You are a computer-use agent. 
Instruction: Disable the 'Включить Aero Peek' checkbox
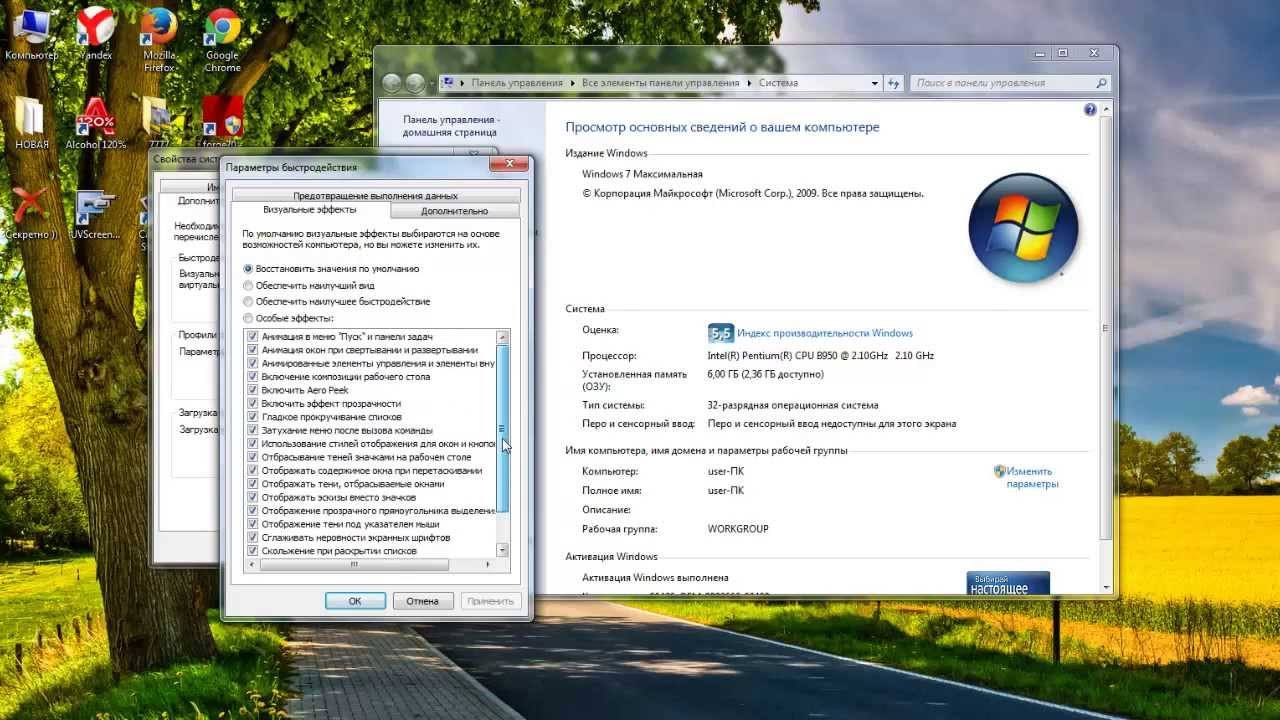coord(253,390)
